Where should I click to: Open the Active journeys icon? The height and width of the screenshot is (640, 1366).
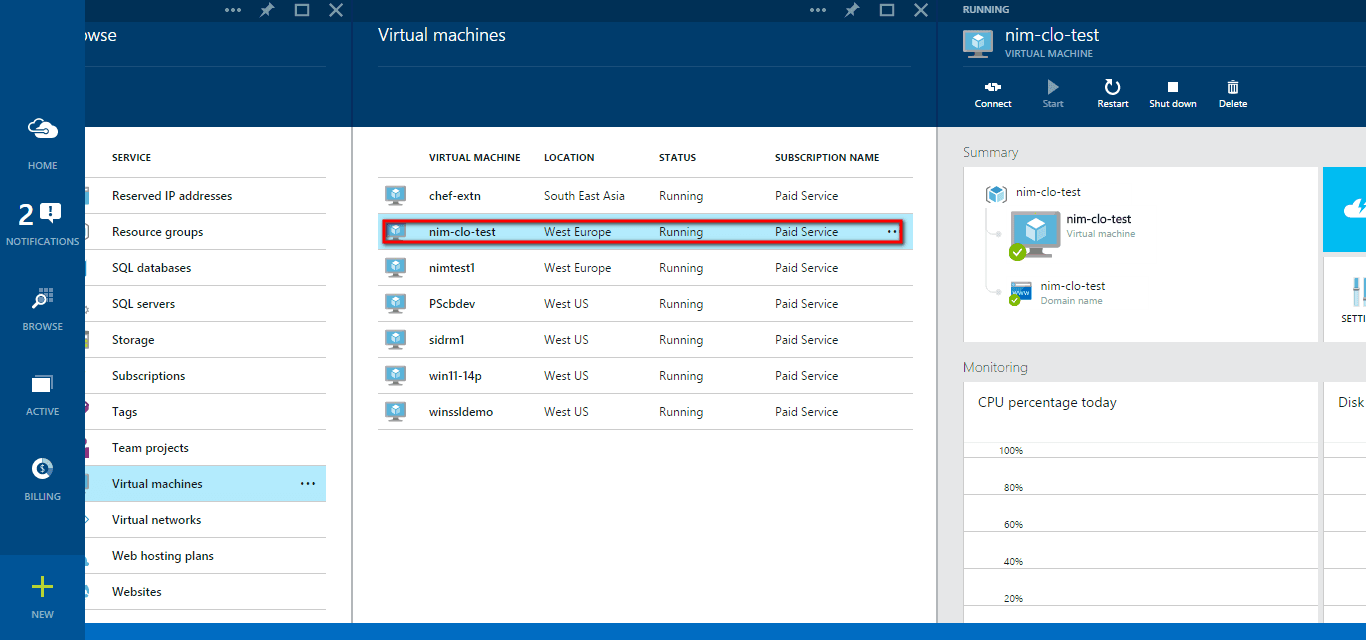42,385
